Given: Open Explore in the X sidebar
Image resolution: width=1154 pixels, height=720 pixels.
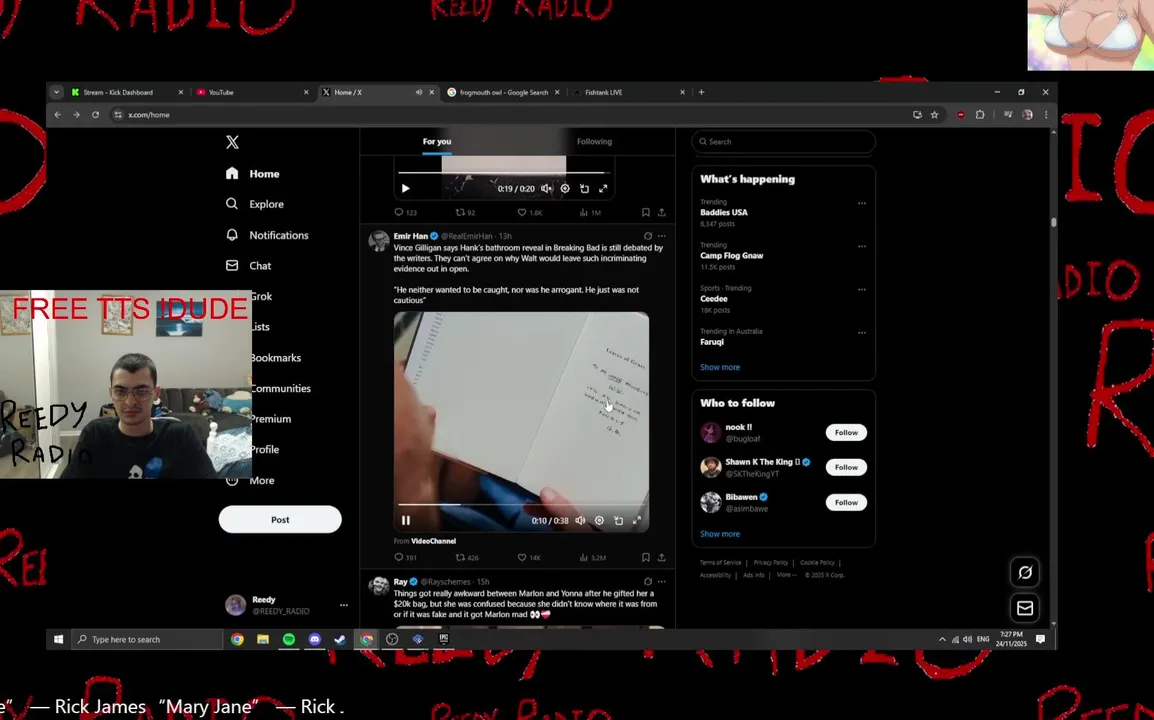Looking at the screenshot, I should (x=255, y=204).
